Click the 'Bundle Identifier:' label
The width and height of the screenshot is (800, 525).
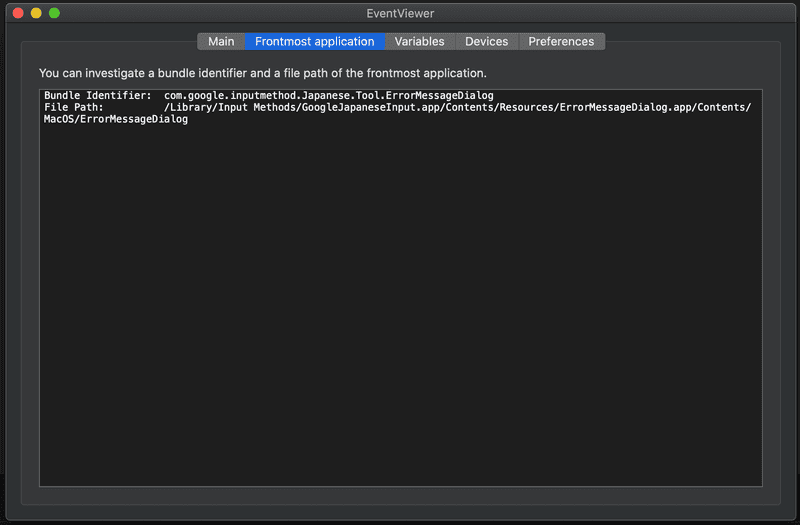(x=97, y=95)
